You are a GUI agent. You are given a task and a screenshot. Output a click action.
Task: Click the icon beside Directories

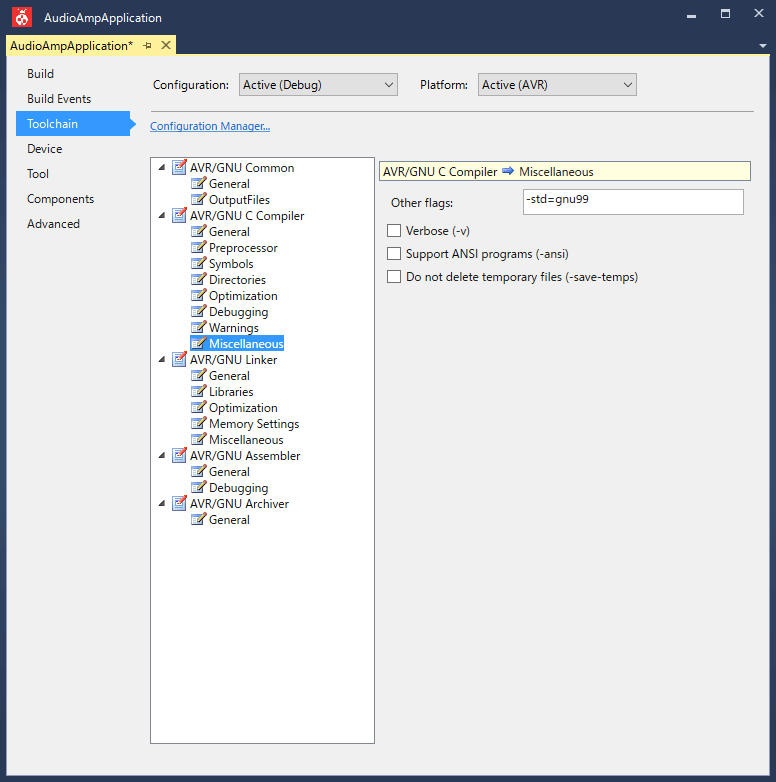[x=198, y=279]
